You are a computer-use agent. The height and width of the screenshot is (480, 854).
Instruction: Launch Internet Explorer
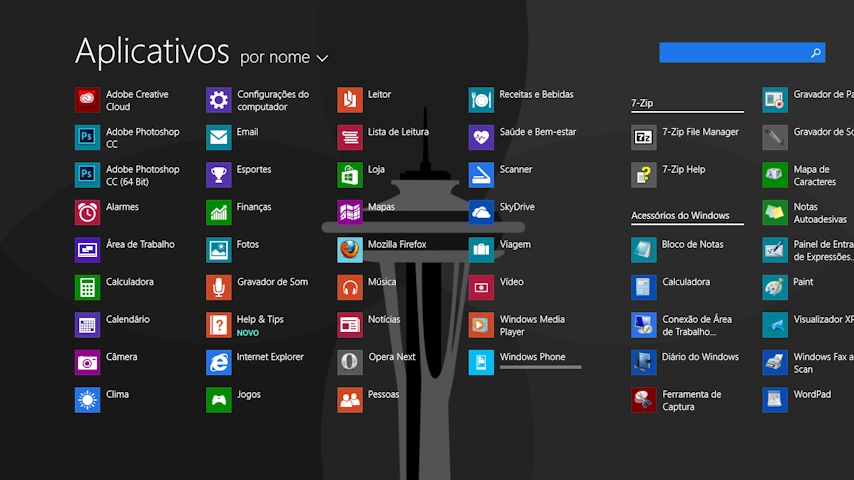click(x=218, y=363)
